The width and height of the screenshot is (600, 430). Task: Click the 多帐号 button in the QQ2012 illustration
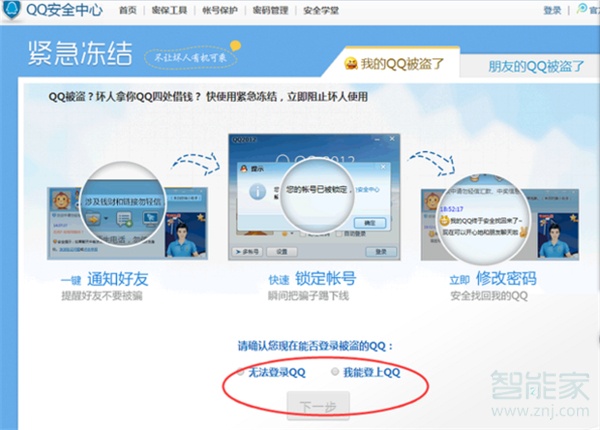tap(247, 252)
